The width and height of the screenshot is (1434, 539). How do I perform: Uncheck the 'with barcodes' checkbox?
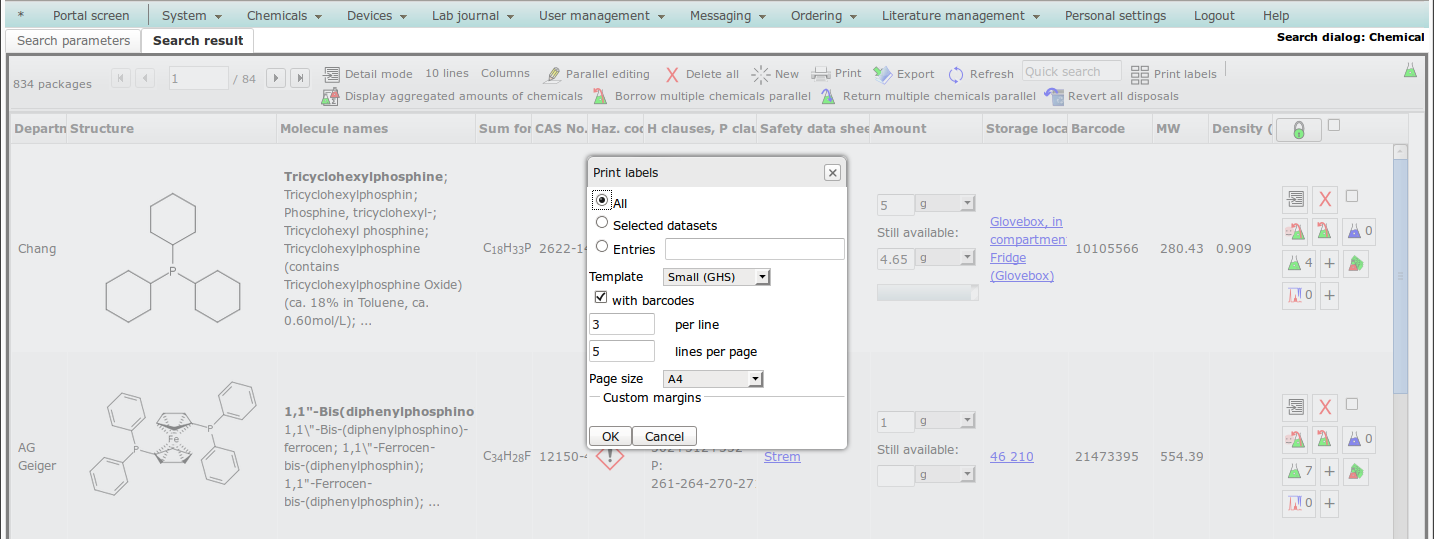click(601, 298)
